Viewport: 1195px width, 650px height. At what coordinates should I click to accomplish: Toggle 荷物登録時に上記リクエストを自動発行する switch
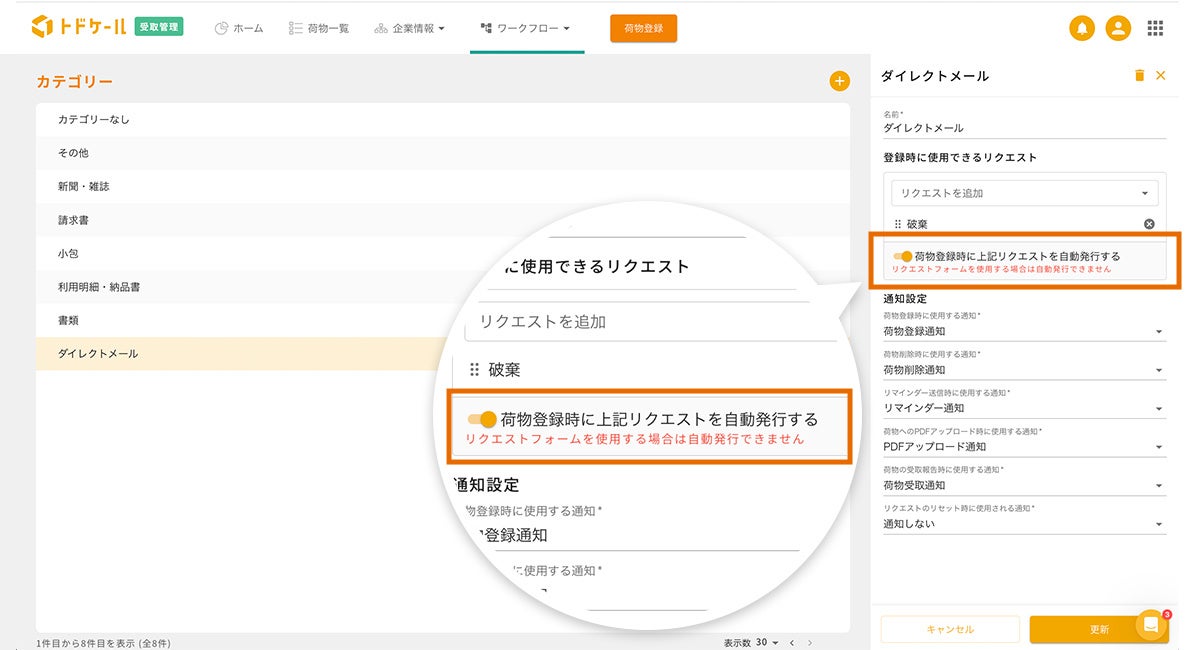point(902,256)
